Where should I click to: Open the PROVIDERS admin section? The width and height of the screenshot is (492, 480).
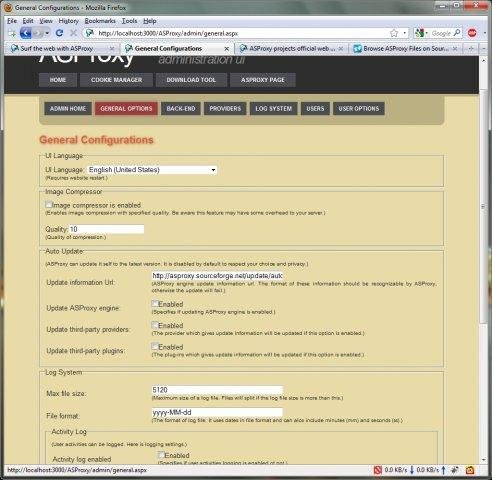click(x=225, y=109)
